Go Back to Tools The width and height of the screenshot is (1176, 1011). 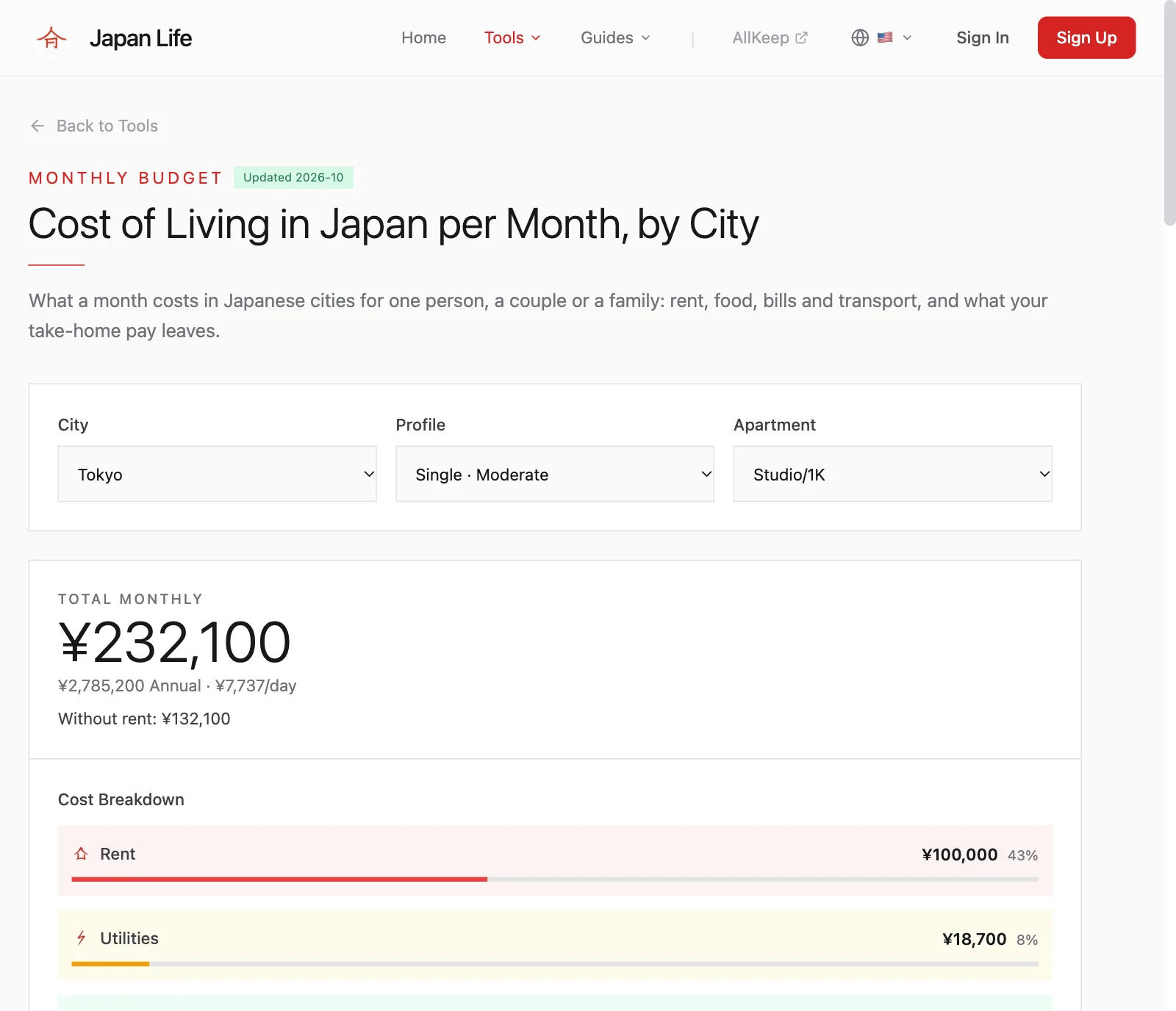click(x=93, y=126)
